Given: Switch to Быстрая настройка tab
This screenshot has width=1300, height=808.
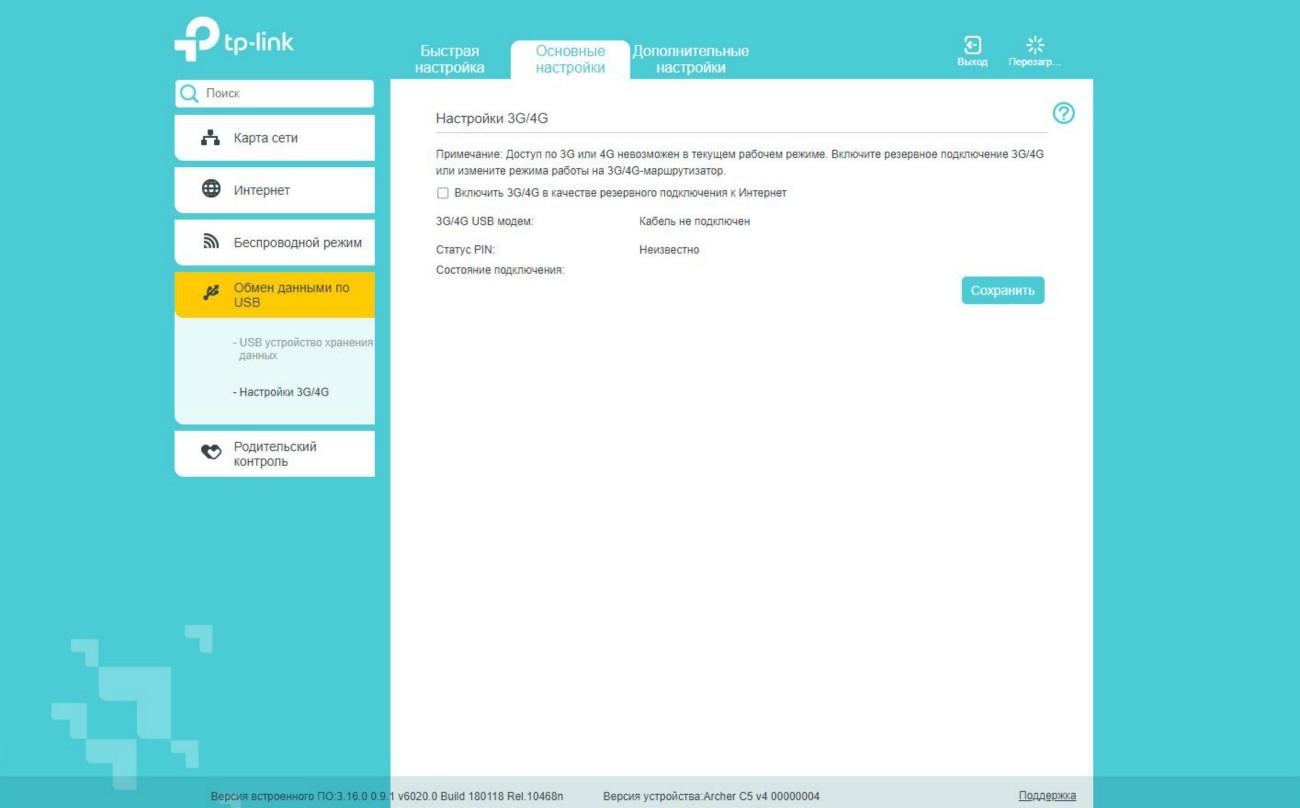Looking at the screenshot, I should tap(449, 60).
